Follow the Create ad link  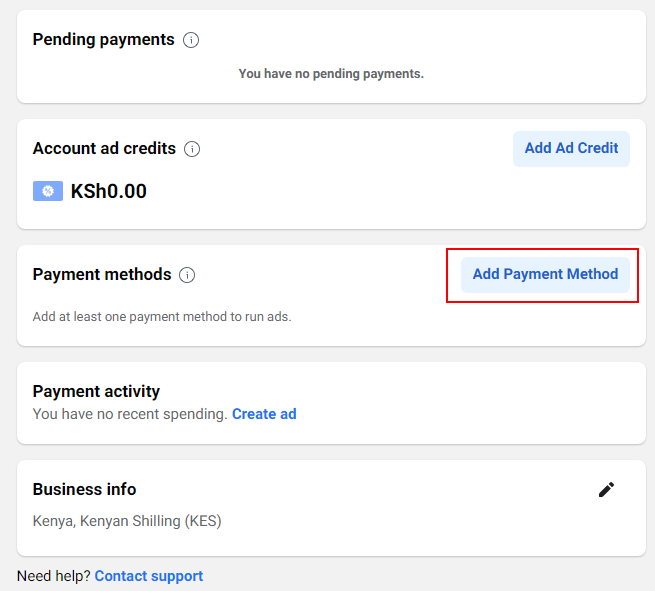tap(264, 414)
